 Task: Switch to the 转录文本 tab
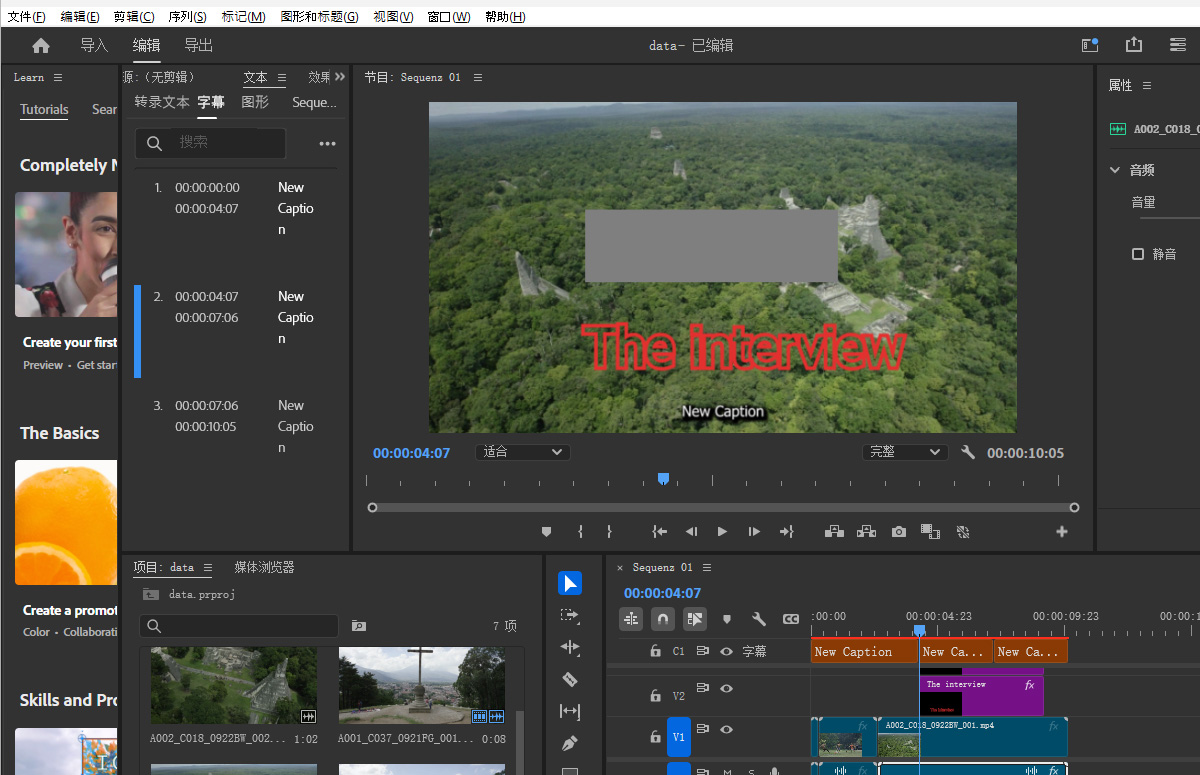click(x=162, y=102)
